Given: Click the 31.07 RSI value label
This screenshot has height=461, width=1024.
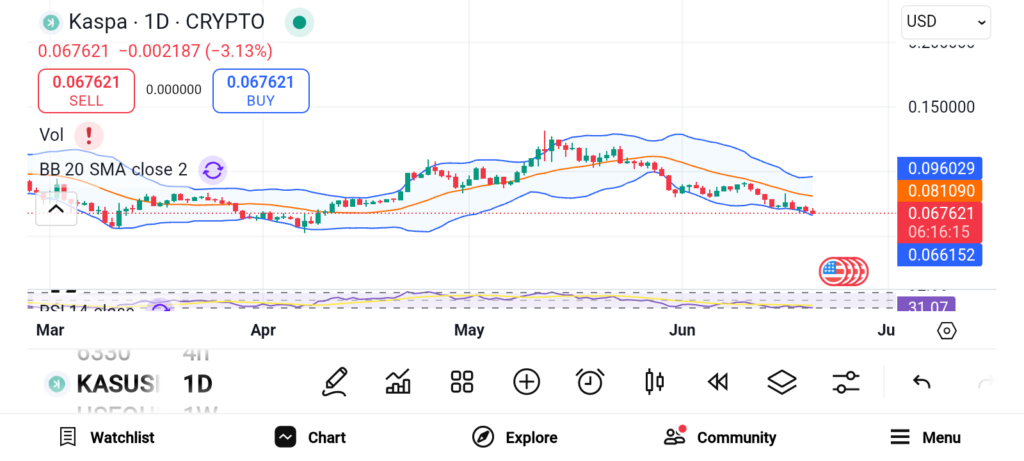Looking at the screenshot, I should click(926, 305).
